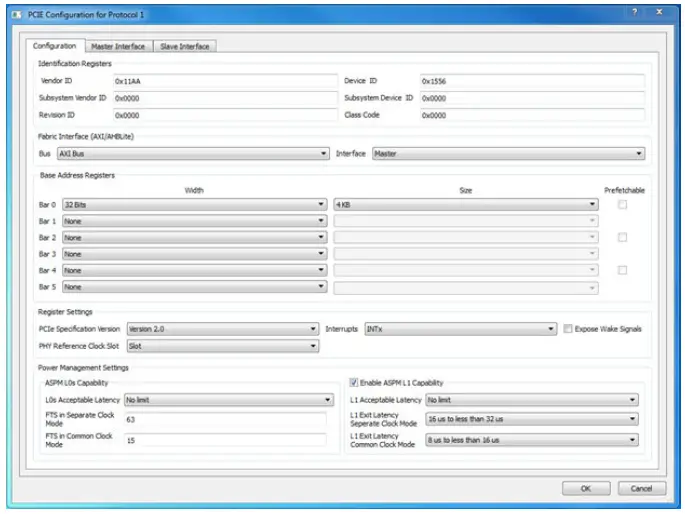The width and height of the screenshot is (685, 514).
Task: Open the PHY Reference Clock Slot dropdown
Action: [222, 346]
